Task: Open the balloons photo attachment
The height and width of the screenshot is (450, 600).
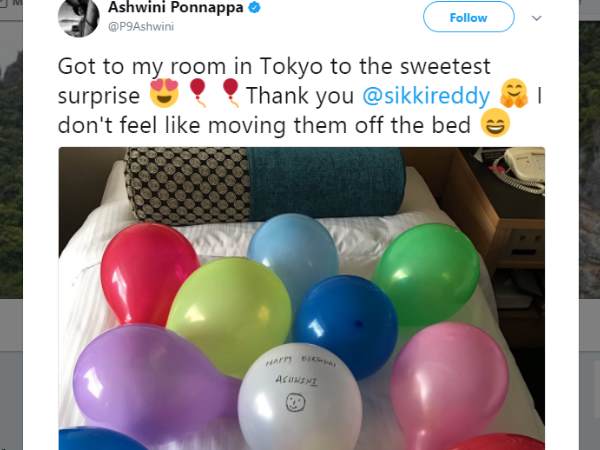Action: (x=302, y=298)
